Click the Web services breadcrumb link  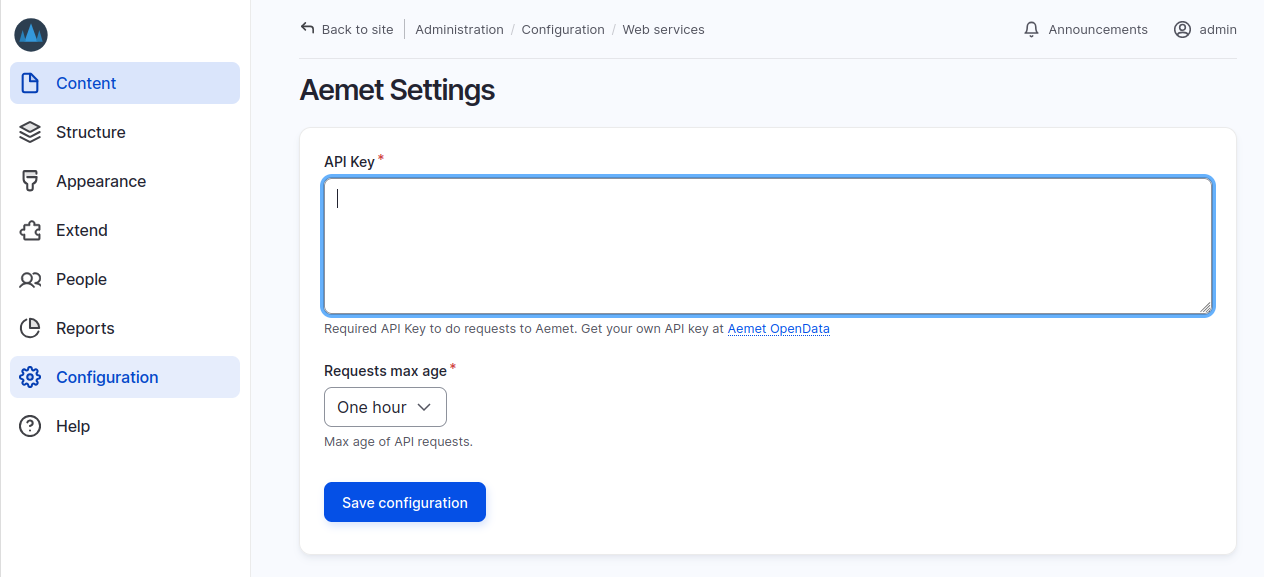663,29
